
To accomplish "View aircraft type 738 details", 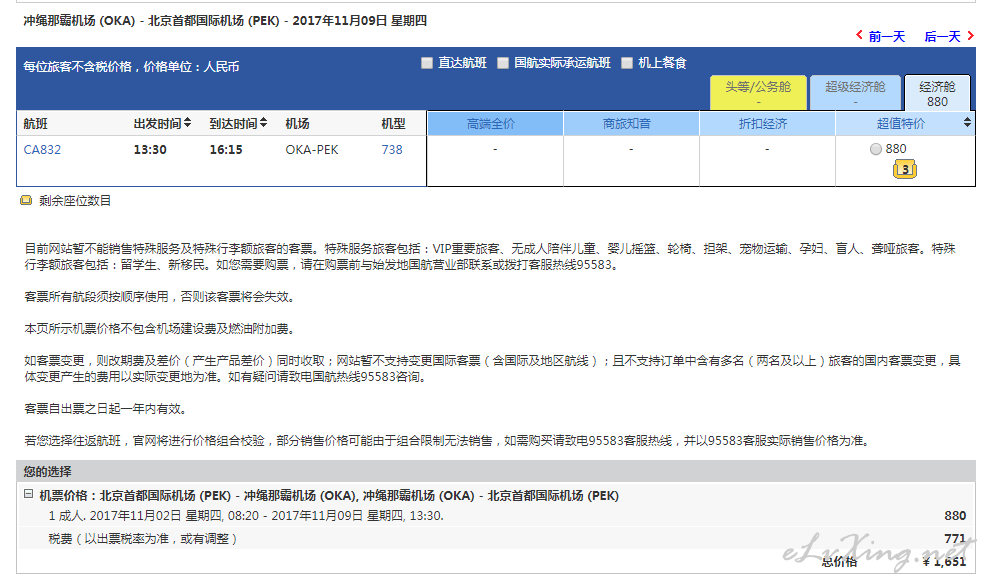I will [x=392, y=150].
